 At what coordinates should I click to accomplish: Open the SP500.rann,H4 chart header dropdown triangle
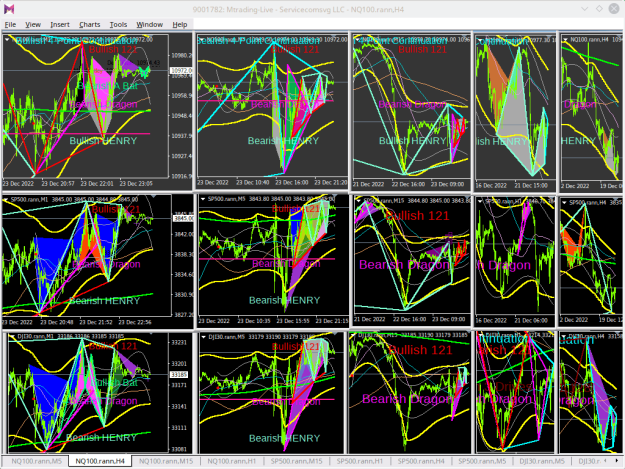(564, 202)
